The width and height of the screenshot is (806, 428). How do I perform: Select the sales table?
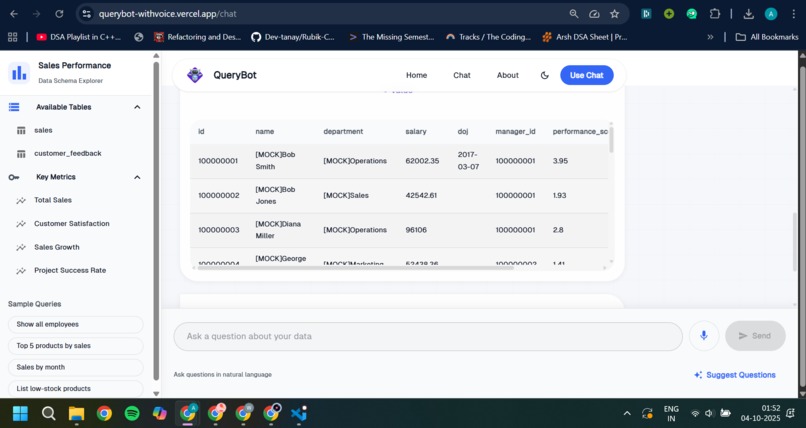[x=43, y=131]
